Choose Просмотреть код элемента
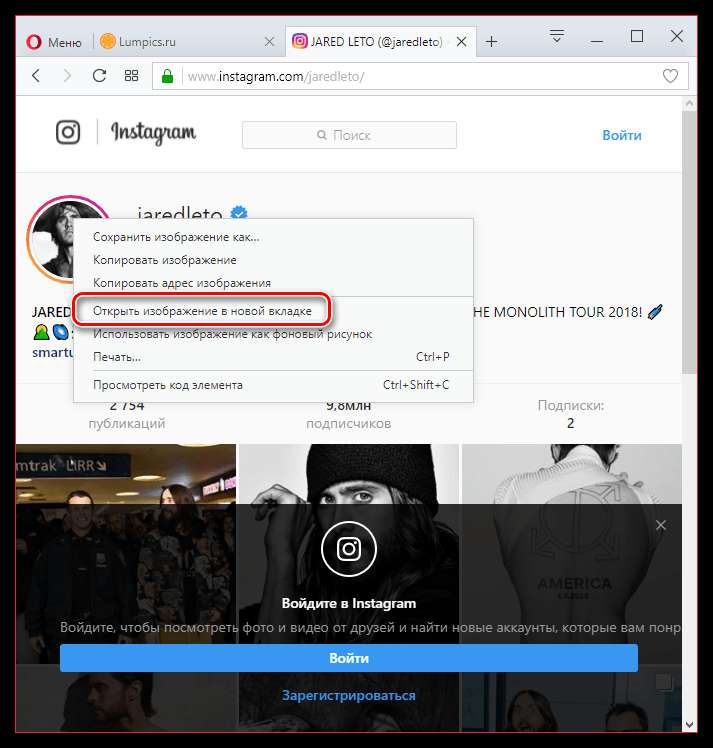Viewport: 713px width, 748px height. [x=168, y=385]
